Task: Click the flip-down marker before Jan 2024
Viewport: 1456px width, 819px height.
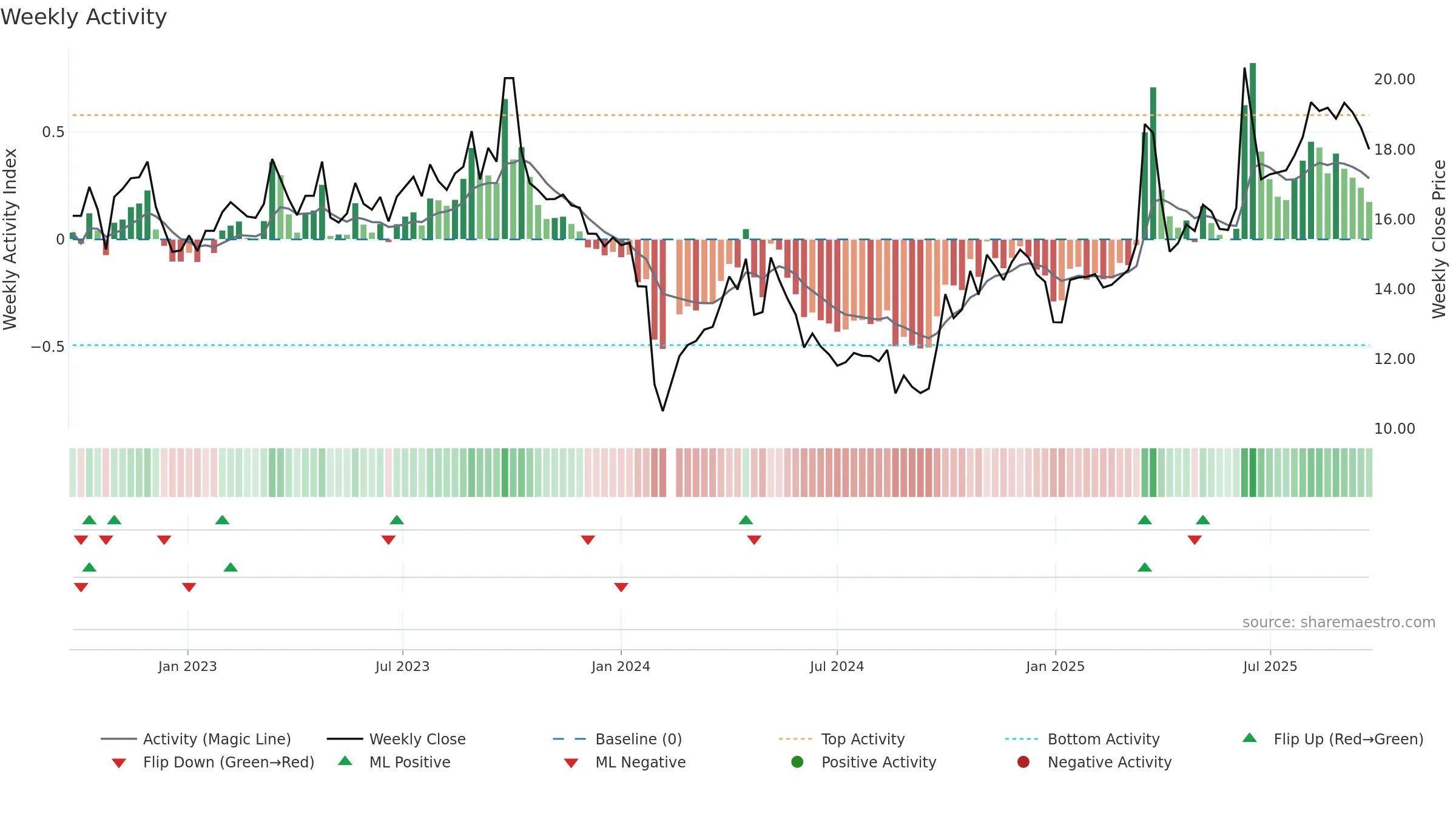Action: click(x=588, y=540)
